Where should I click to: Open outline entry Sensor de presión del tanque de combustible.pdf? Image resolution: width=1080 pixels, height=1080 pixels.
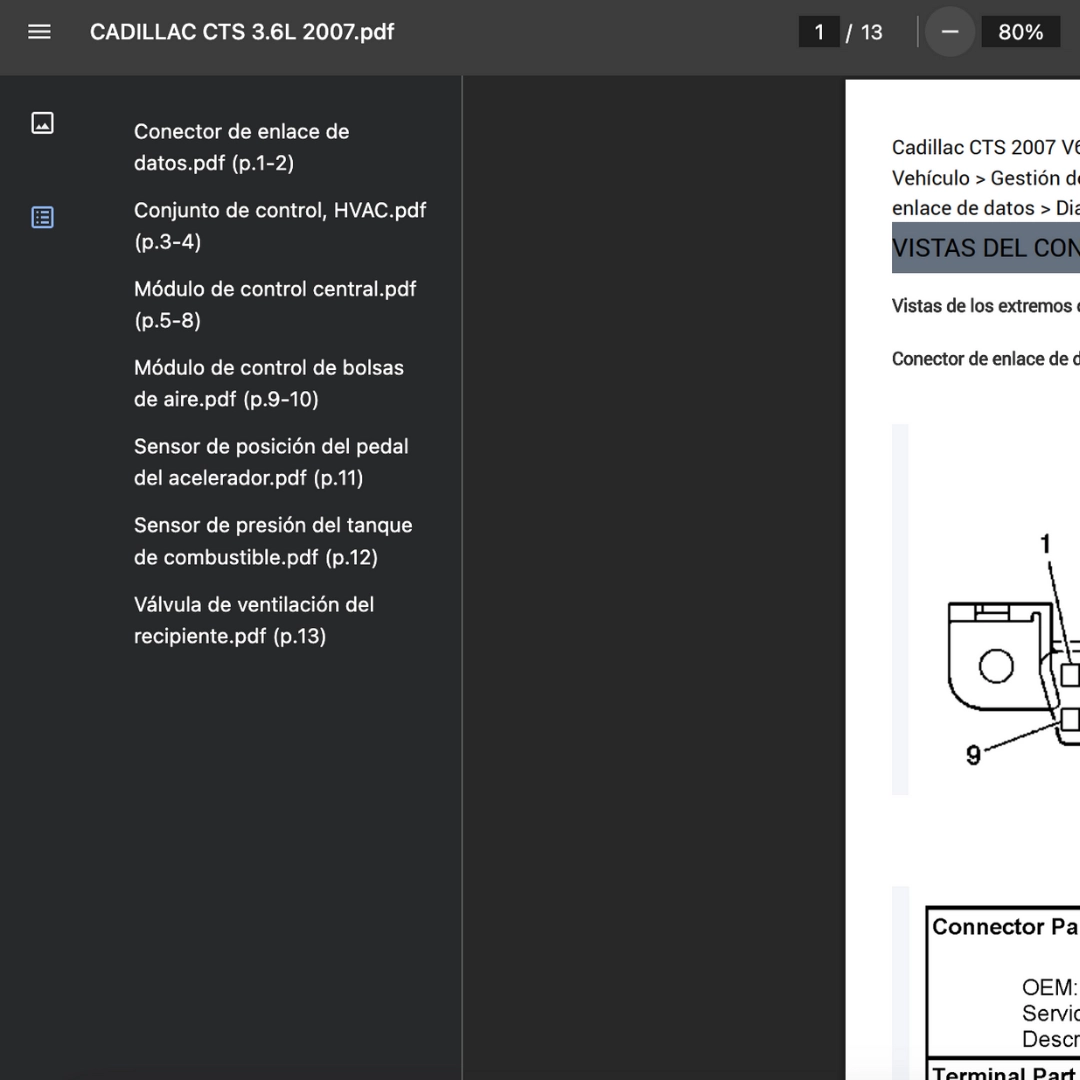(x=273, y=541)
